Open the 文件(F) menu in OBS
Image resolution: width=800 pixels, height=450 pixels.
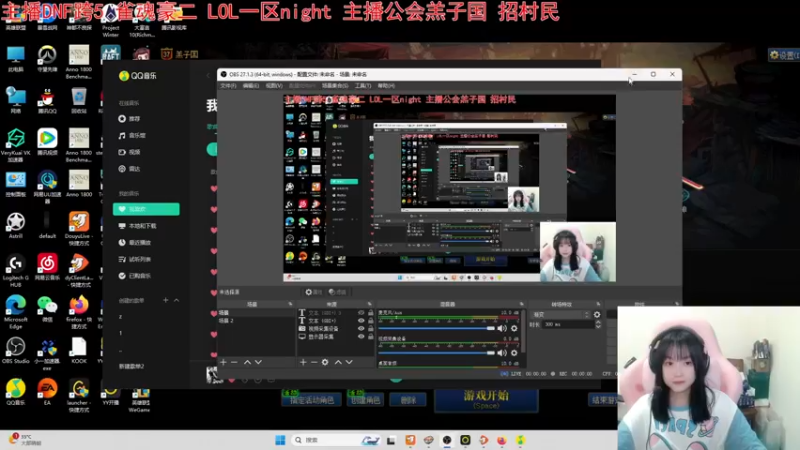pos(228,86)
